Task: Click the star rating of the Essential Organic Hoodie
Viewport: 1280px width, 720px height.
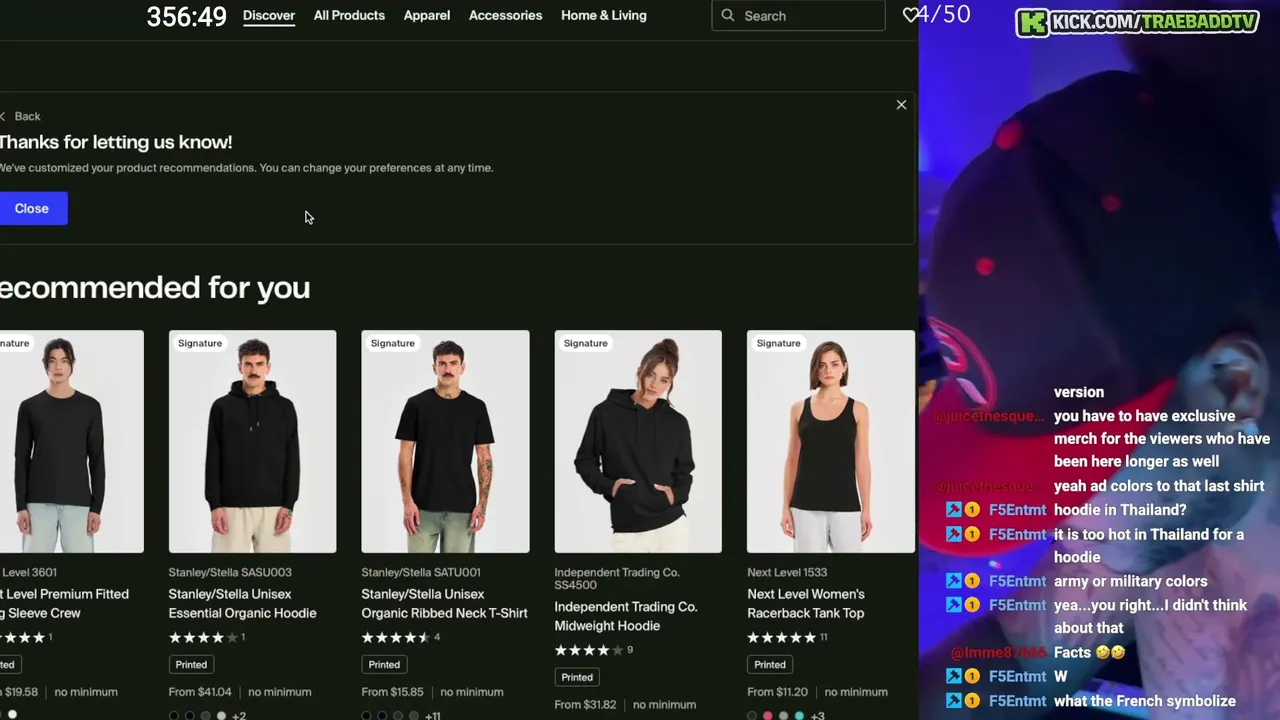Action: [205, 637]
